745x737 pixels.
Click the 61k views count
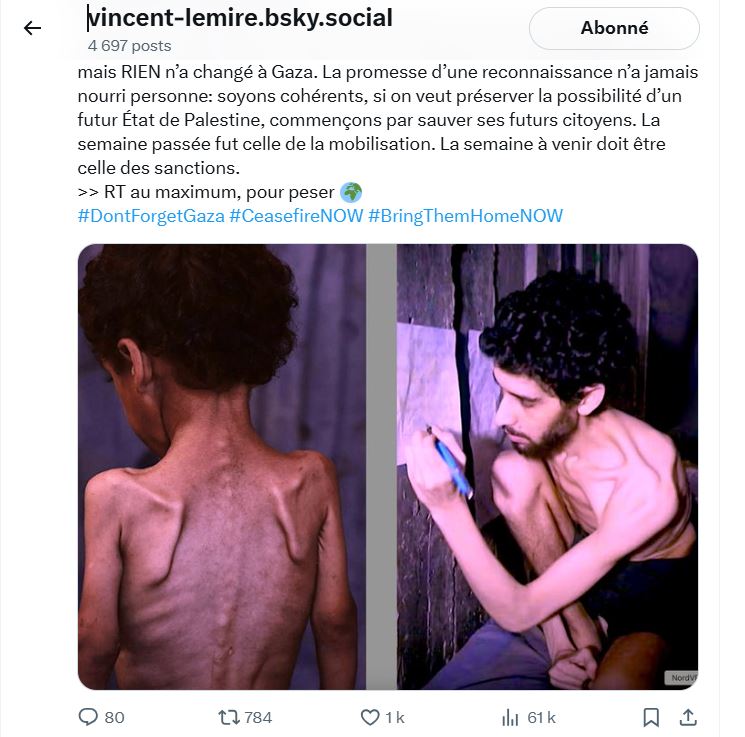(542, 717)
